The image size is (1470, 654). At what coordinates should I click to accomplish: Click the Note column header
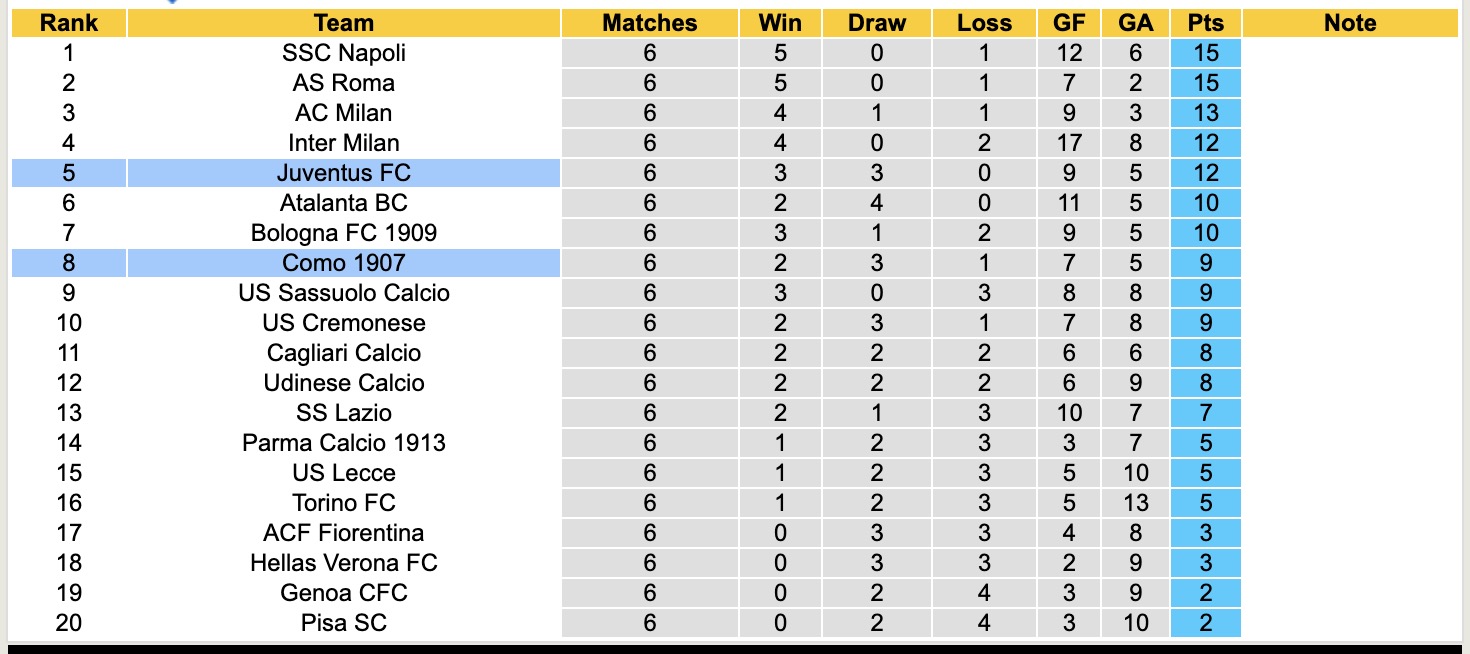pos(1350,23)
